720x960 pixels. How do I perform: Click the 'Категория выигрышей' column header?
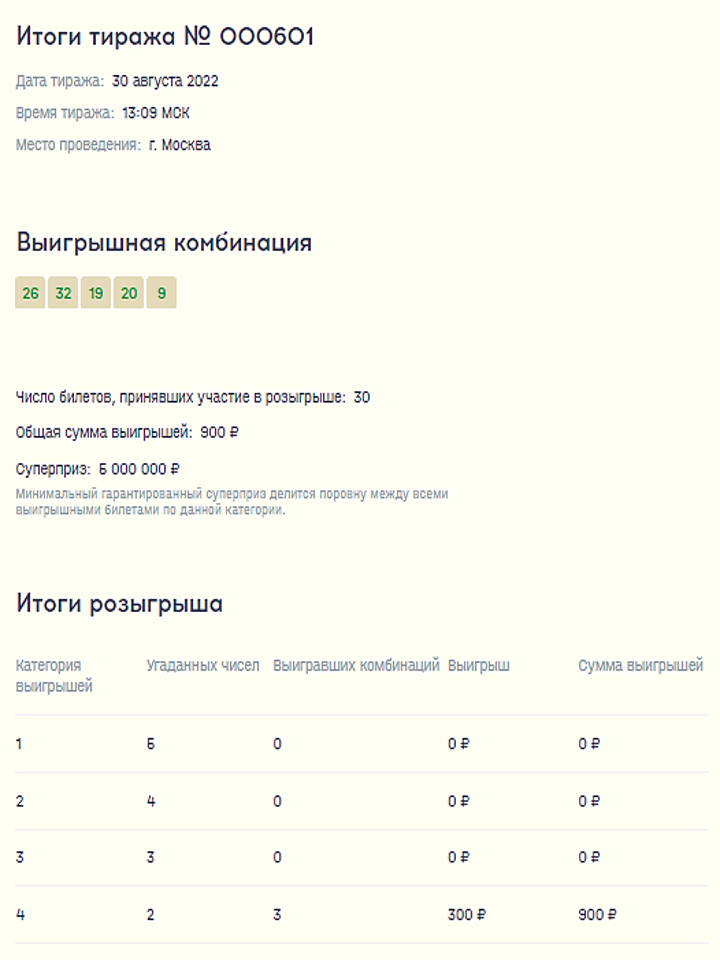tap(54, 676)
